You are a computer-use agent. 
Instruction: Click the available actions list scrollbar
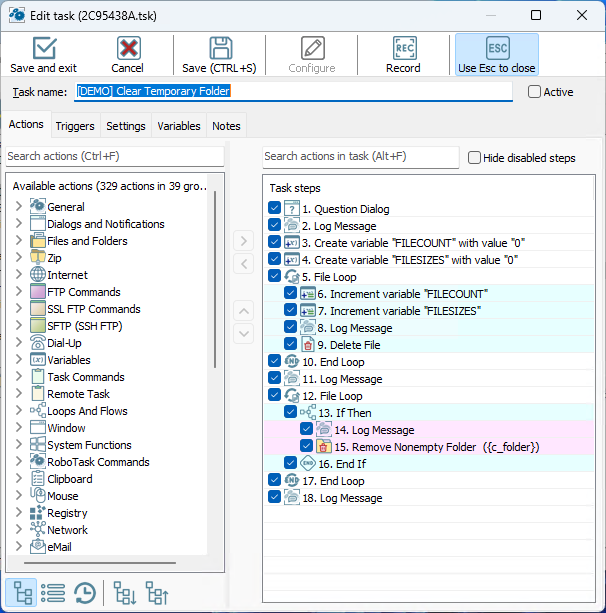point(217,300)
